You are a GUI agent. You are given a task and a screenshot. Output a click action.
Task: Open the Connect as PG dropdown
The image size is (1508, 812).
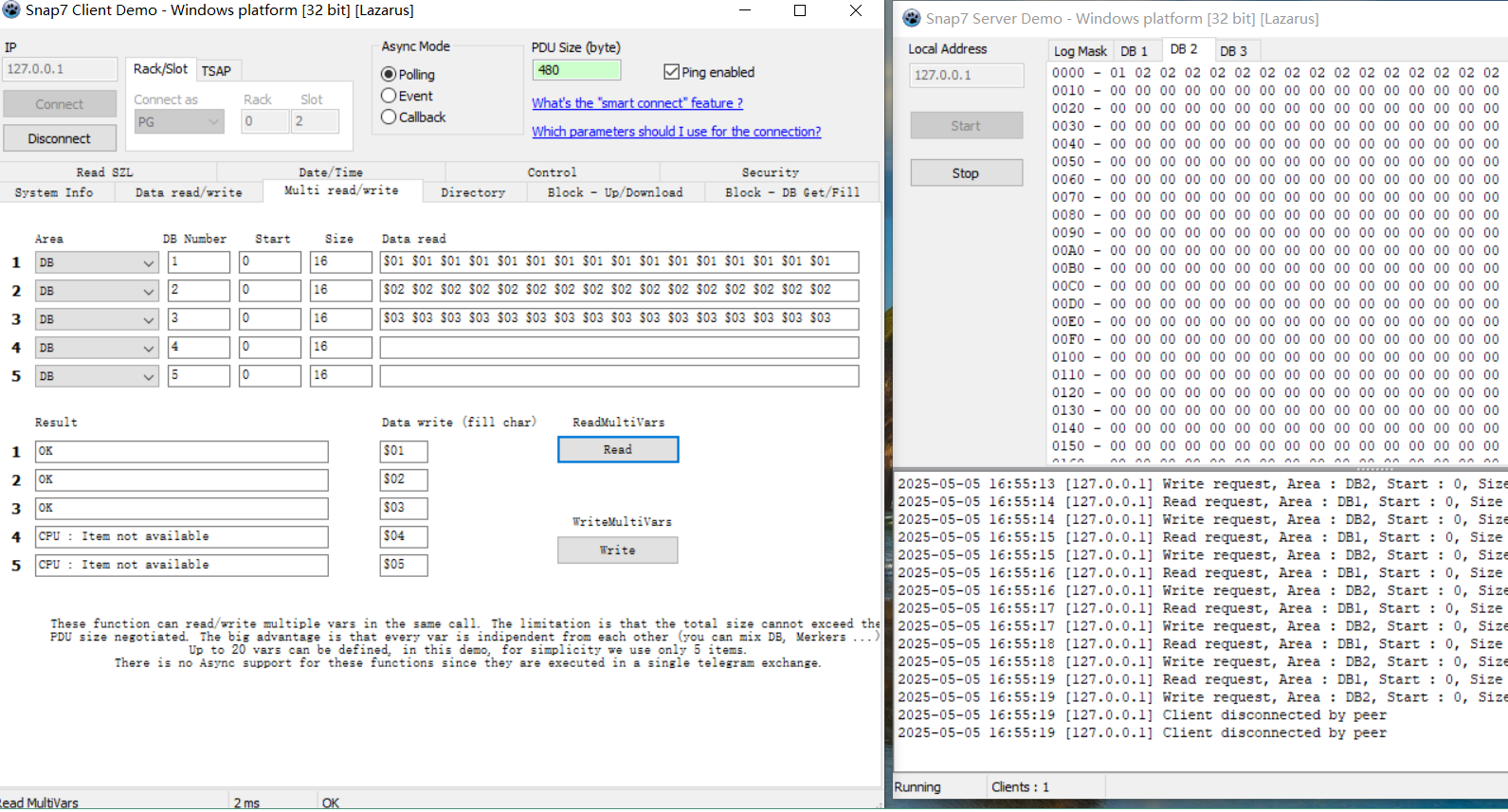[x=179, y=121]
